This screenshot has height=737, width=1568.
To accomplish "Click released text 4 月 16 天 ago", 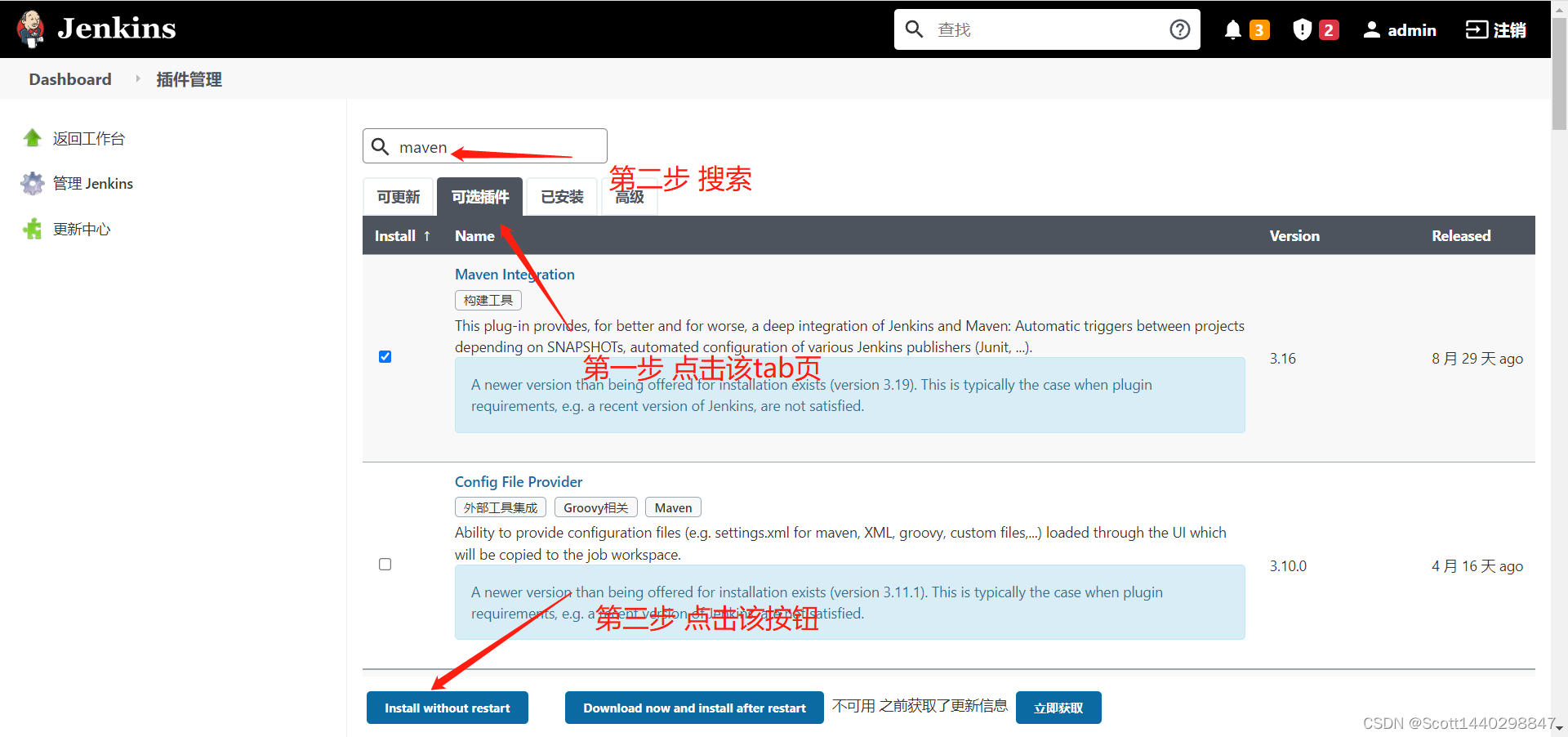I will coord(1477,566).
